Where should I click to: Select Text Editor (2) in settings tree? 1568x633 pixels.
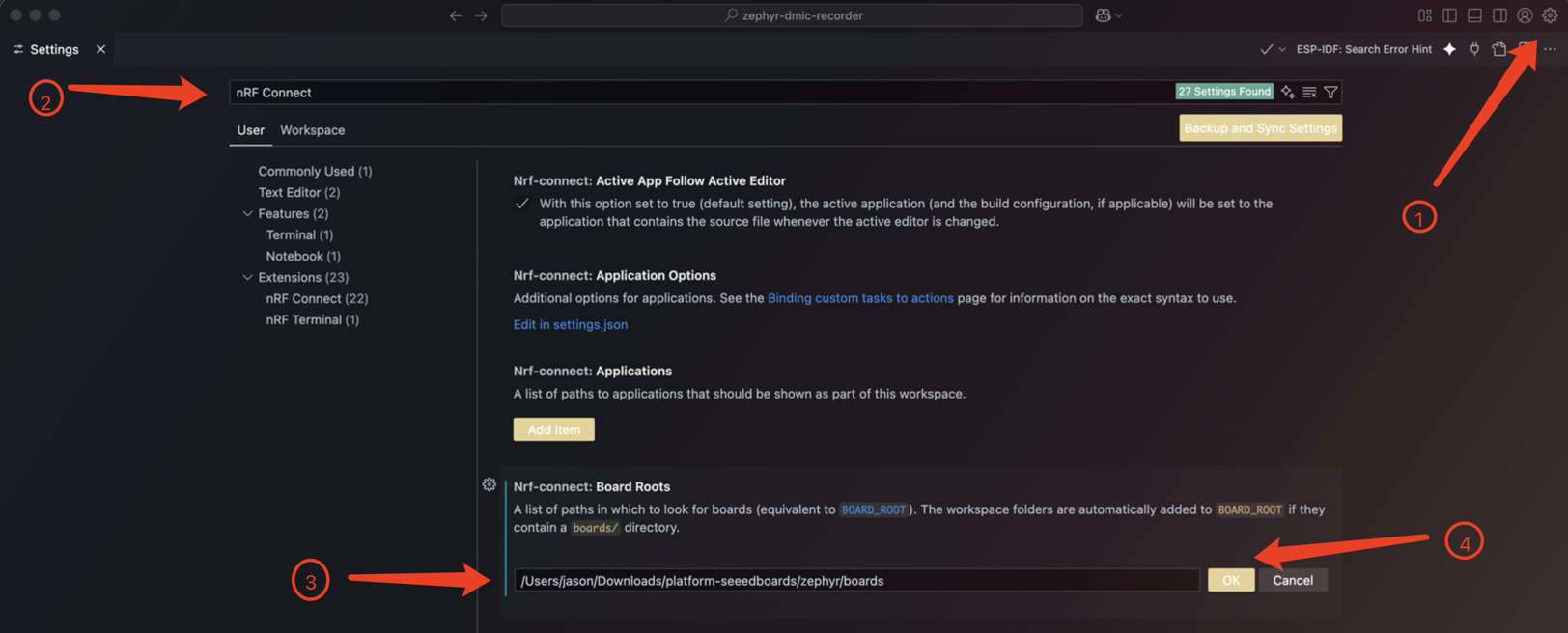pos(298,192)
